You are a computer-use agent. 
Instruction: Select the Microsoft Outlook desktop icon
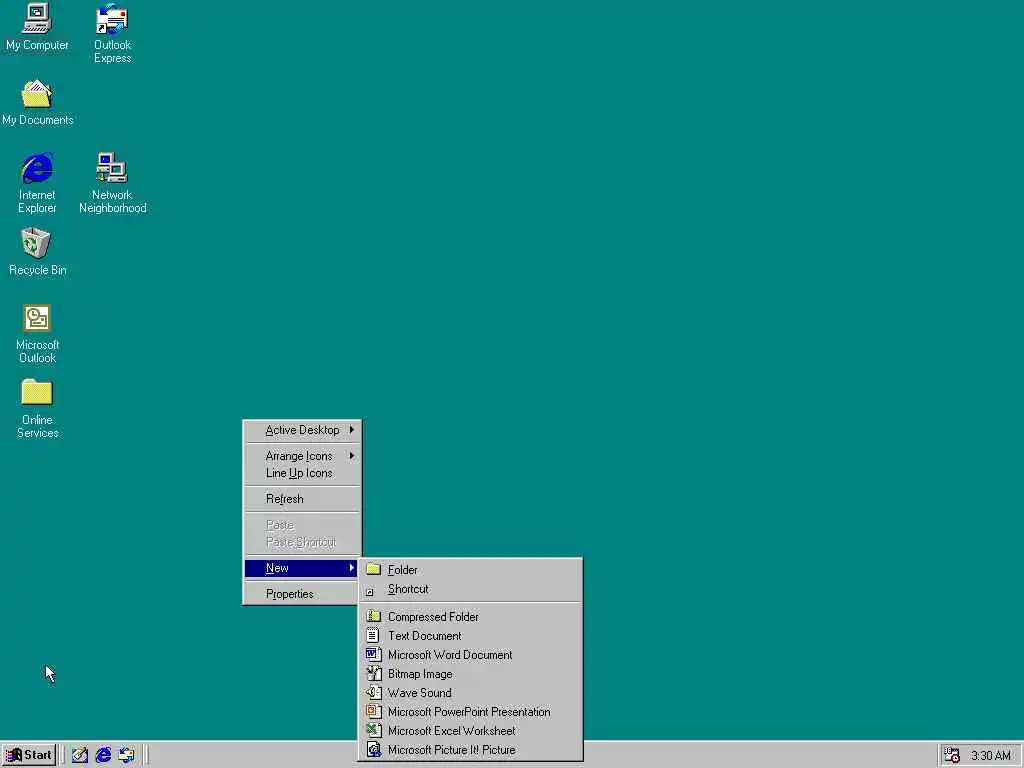(x=37, y=334)
